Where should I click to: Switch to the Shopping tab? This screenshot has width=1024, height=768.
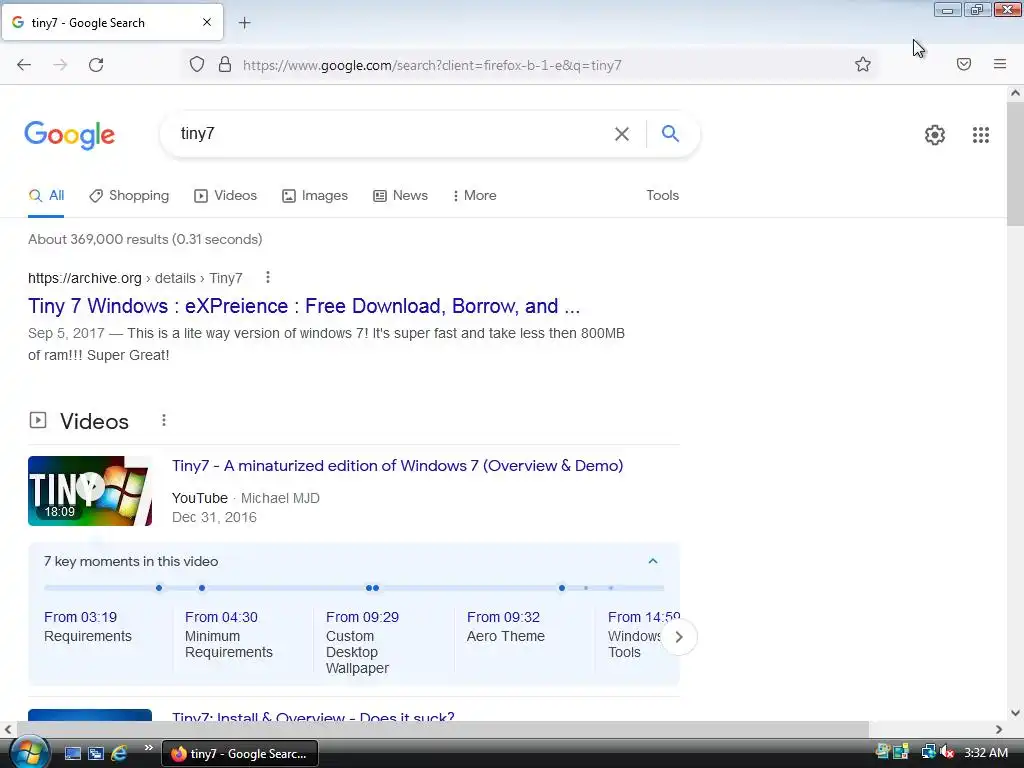click(x=129, y=195)
